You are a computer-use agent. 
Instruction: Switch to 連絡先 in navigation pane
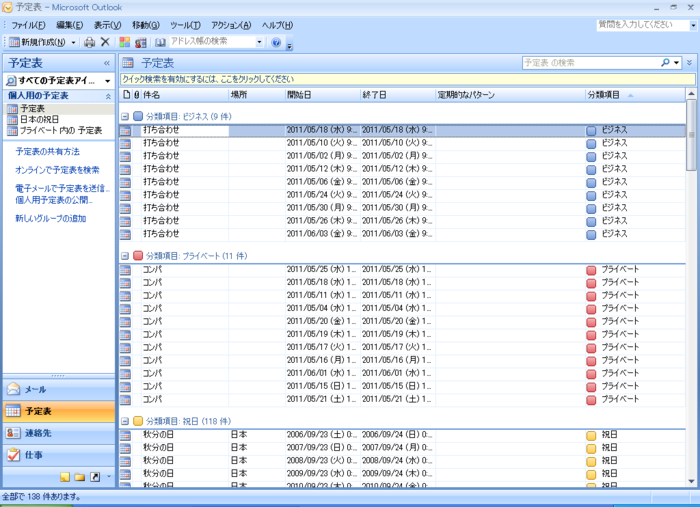[x=58, y=433]
